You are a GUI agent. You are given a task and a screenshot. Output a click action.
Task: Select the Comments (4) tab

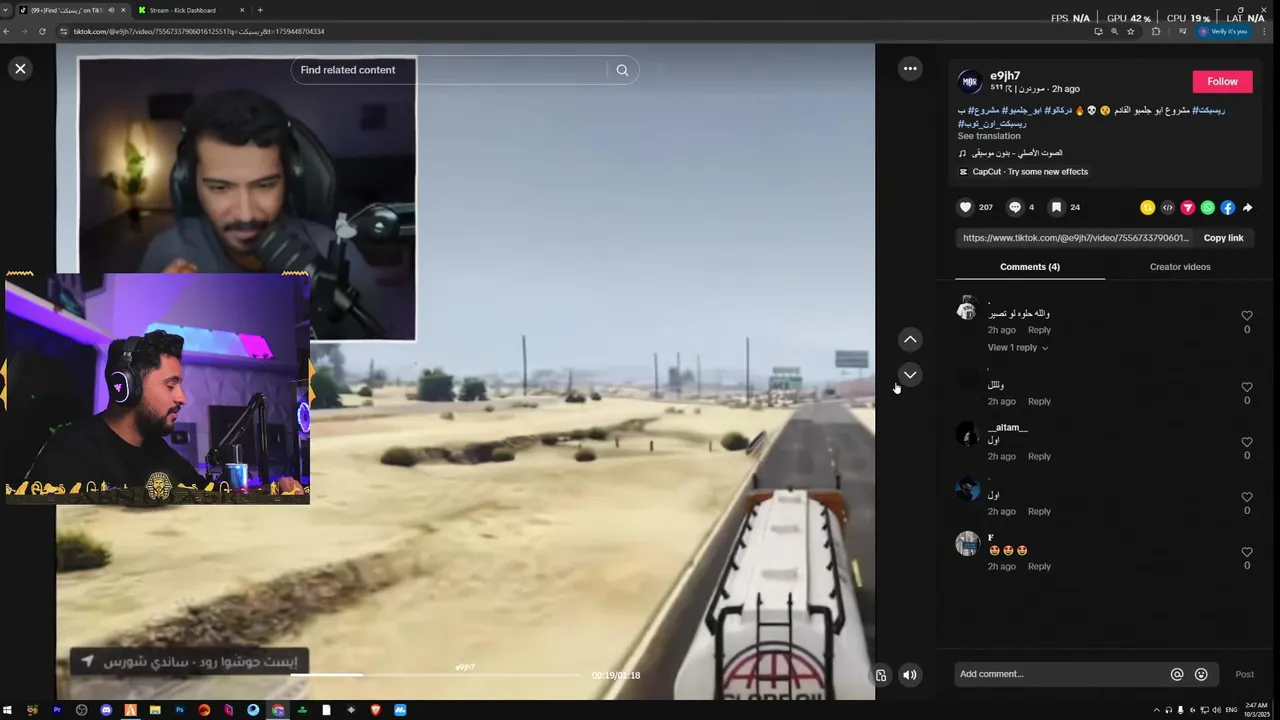click(1030, 267)
